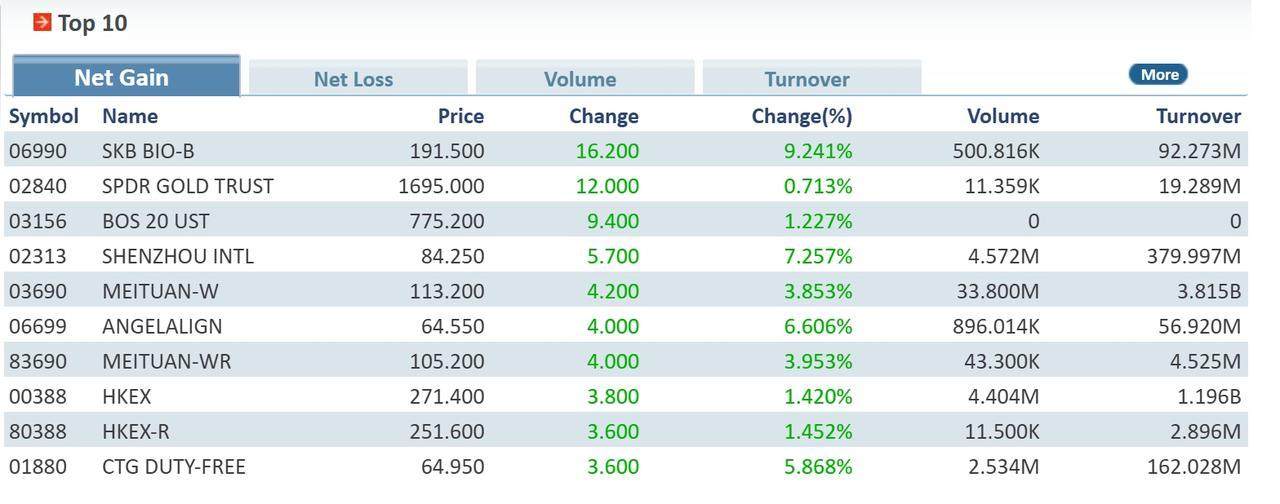Select MEITUAN-WR in the list
Image resolution: width=1280 pixels, height=504 pixels.
tap(166, 361)
